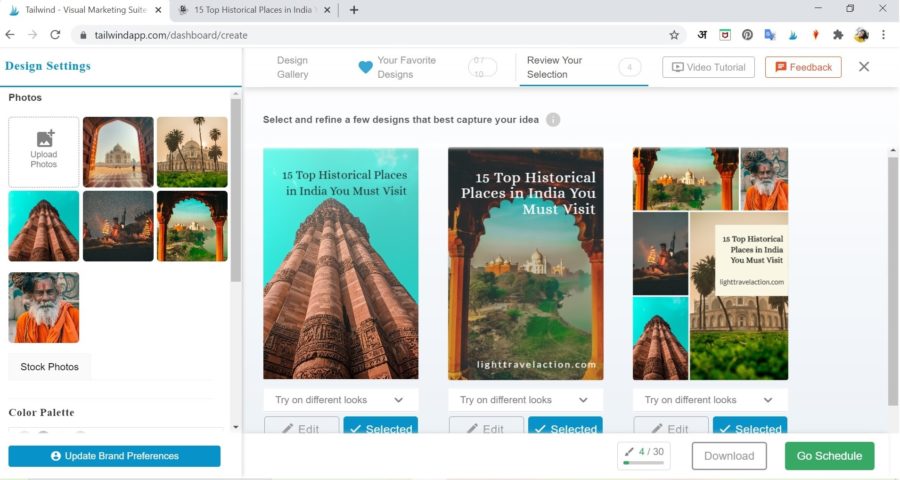Click the Design Settings title
The width and height of the screenshot is (900, 480).
(x=48, y=66)
